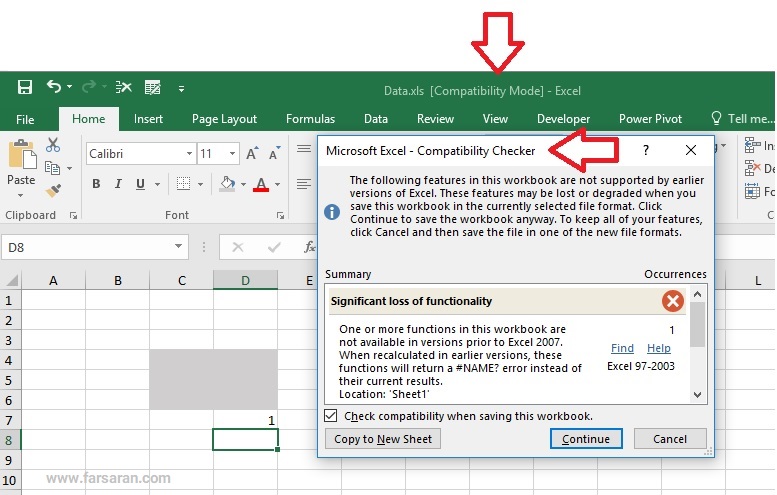This screenshot has height=495, width=777.
Task: Click the Format cells icon at ribbon right
Action: click(752, 191)
